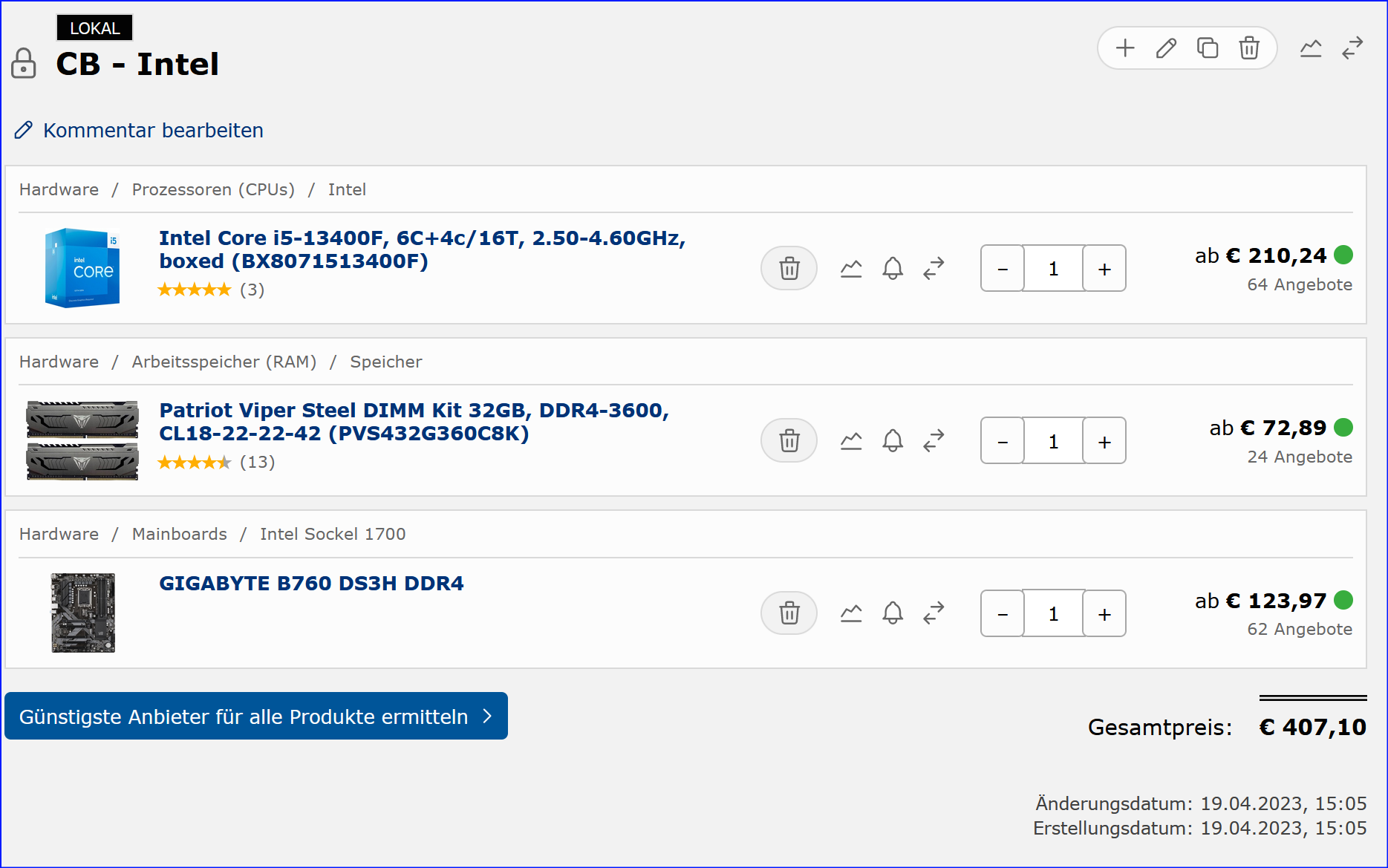Click Intel Core CPU box thumbnail

pyautogui.click(x=82, y=268)
